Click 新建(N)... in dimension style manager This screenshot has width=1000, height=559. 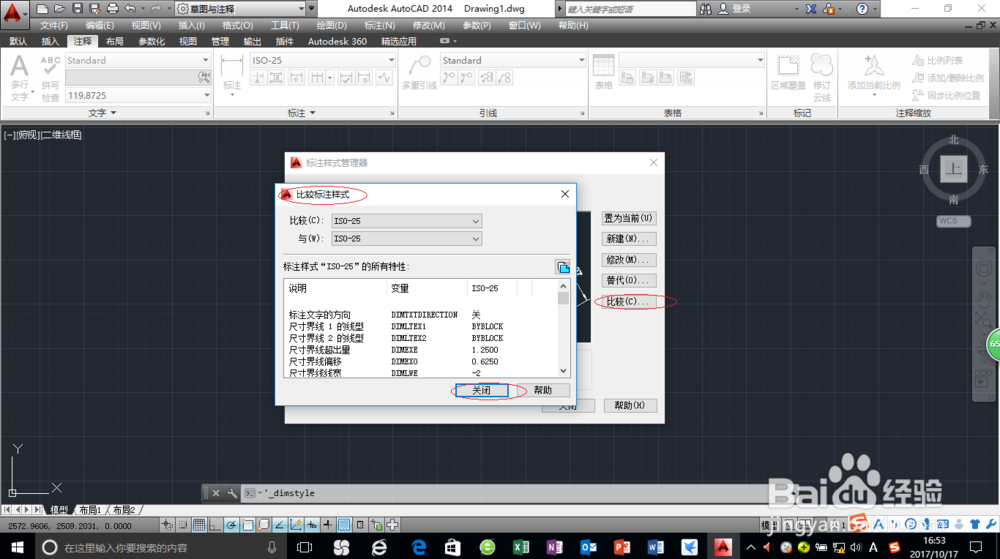point(628,238)
